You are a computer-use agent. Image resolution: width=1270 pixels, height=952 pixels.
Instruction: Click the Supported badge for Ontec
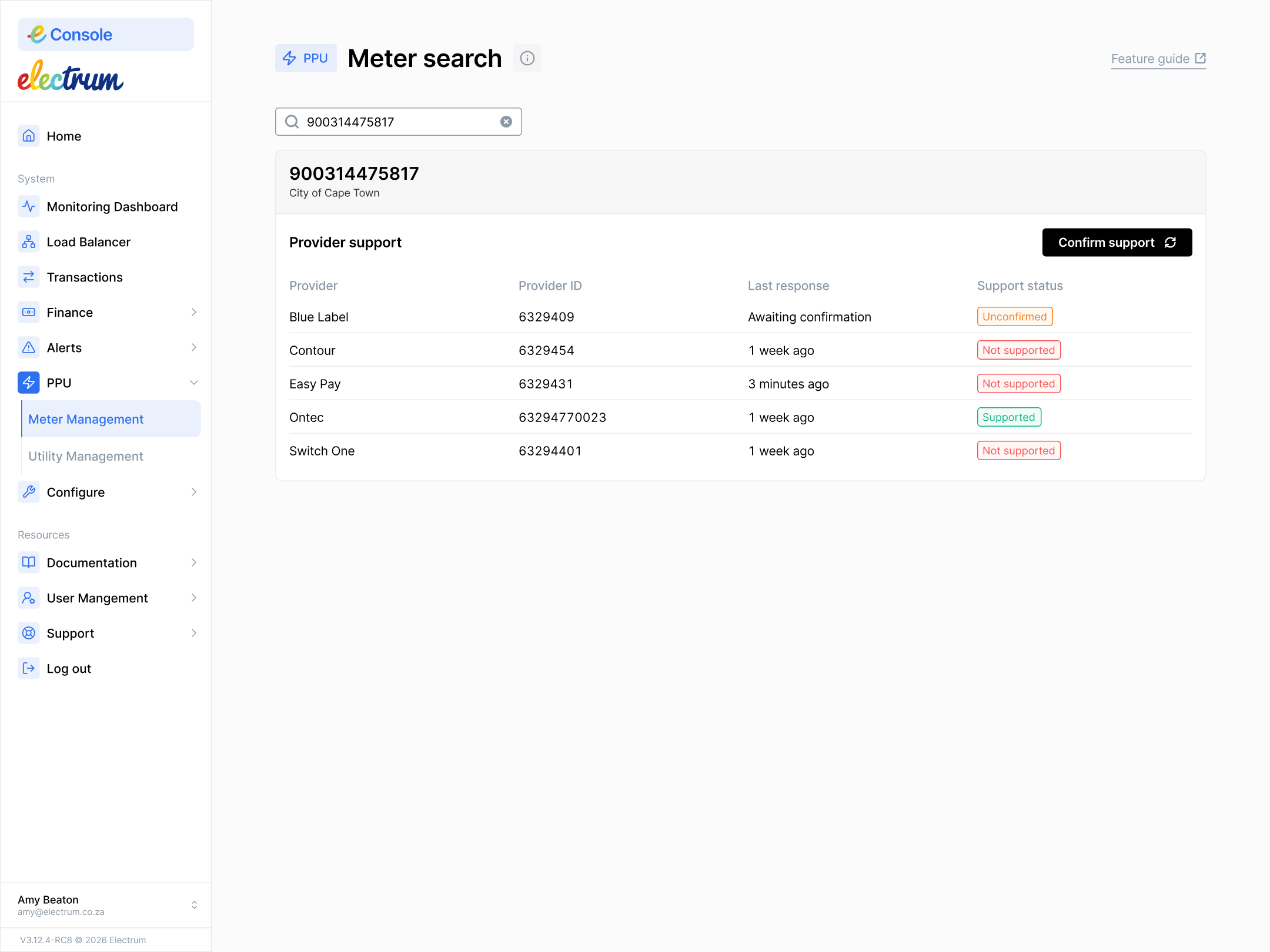pyautogui.click(x=1009, y=417)
